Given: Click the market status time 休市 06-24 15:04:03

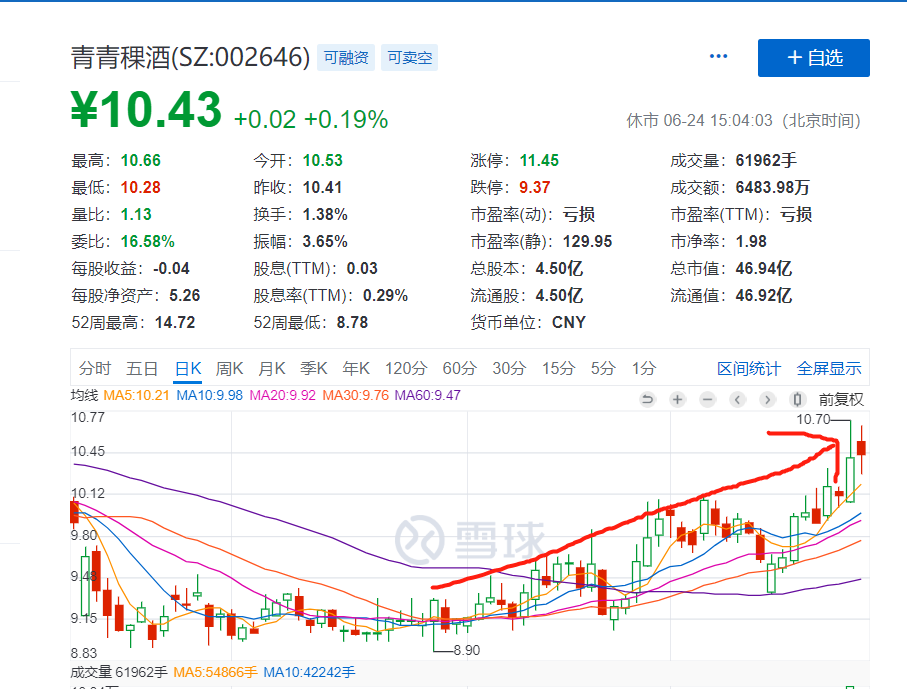Looking at the screenshot, I should coord(699,120).
